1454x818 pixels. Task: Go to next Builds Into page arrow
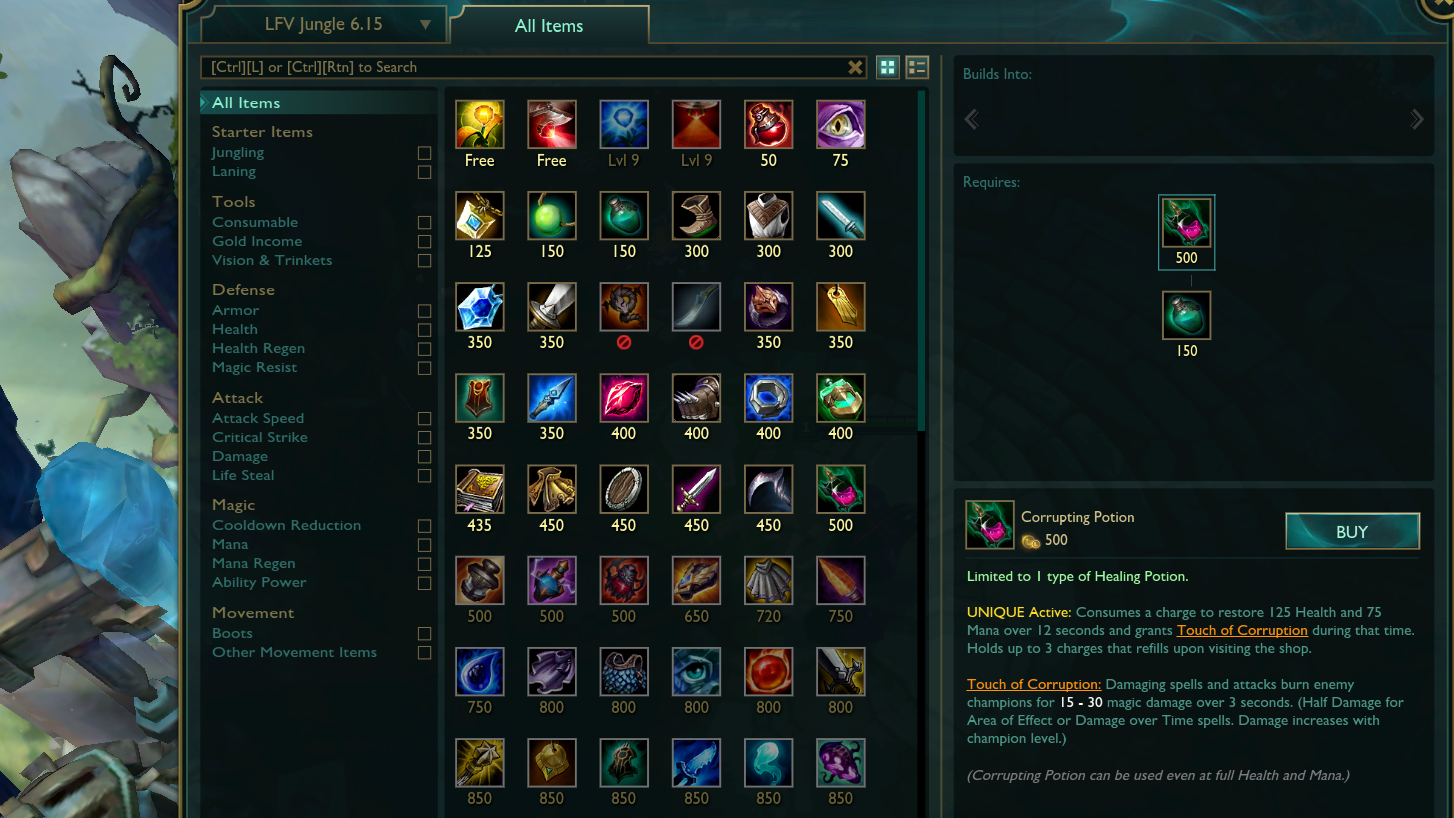click(1416, 120)
